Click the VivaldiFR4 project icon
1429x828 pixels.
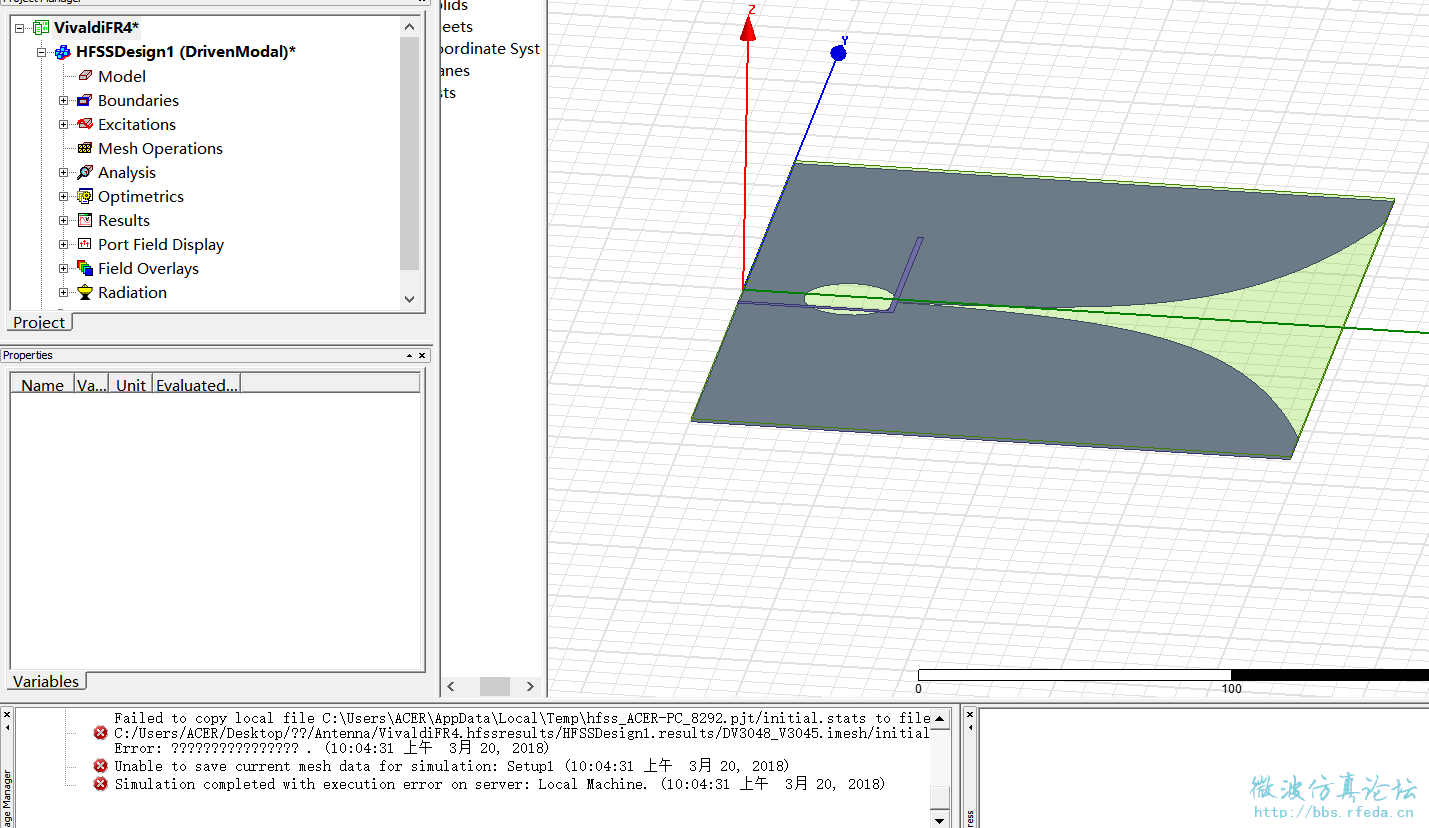41,28
